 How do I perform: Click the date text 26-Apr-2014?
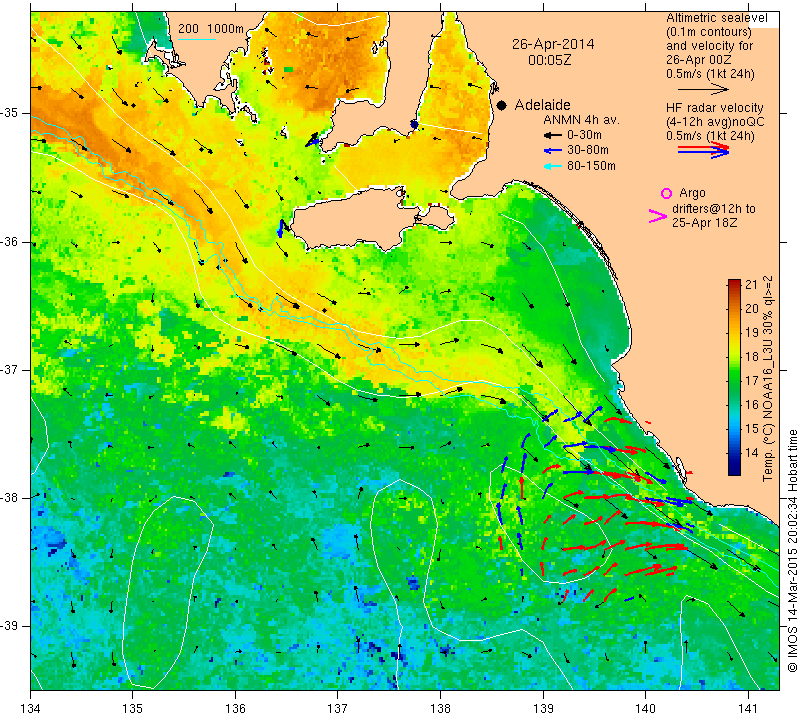click(x=553, y=44)
